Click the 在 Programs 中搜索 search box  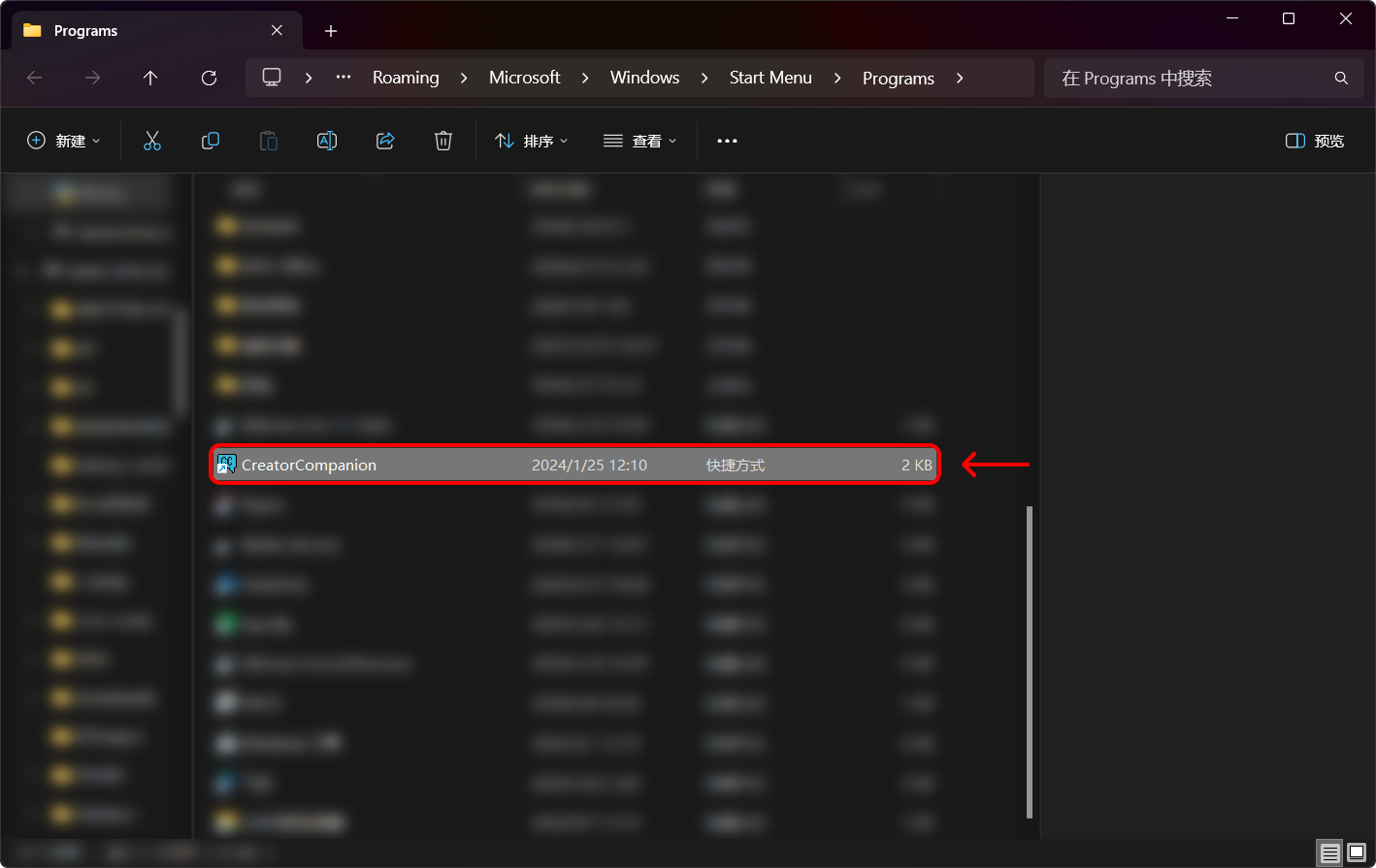click(1202, 78)
